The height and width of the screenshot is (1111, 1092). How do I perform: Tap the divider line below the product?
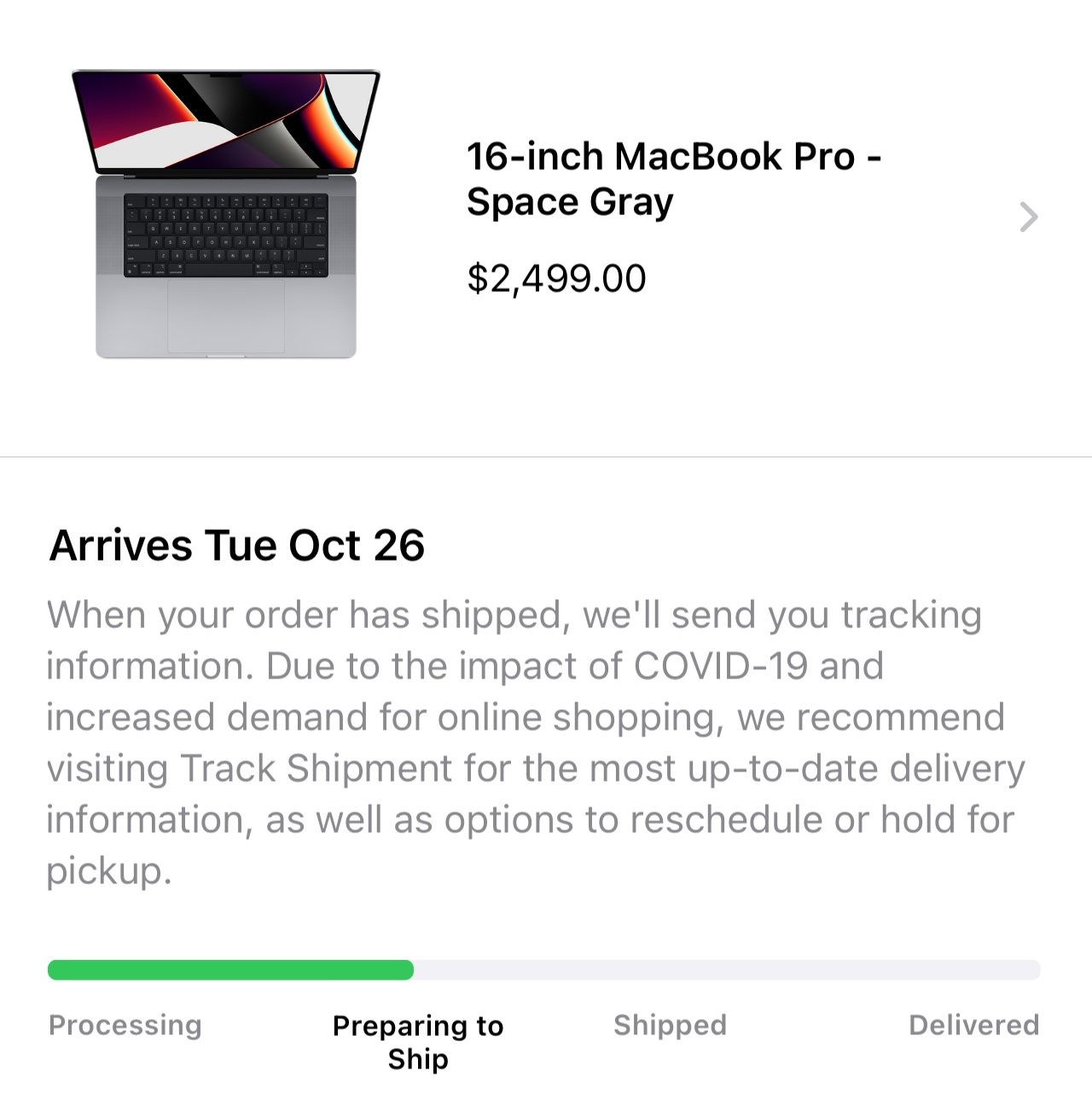click(x=546, y=457)
